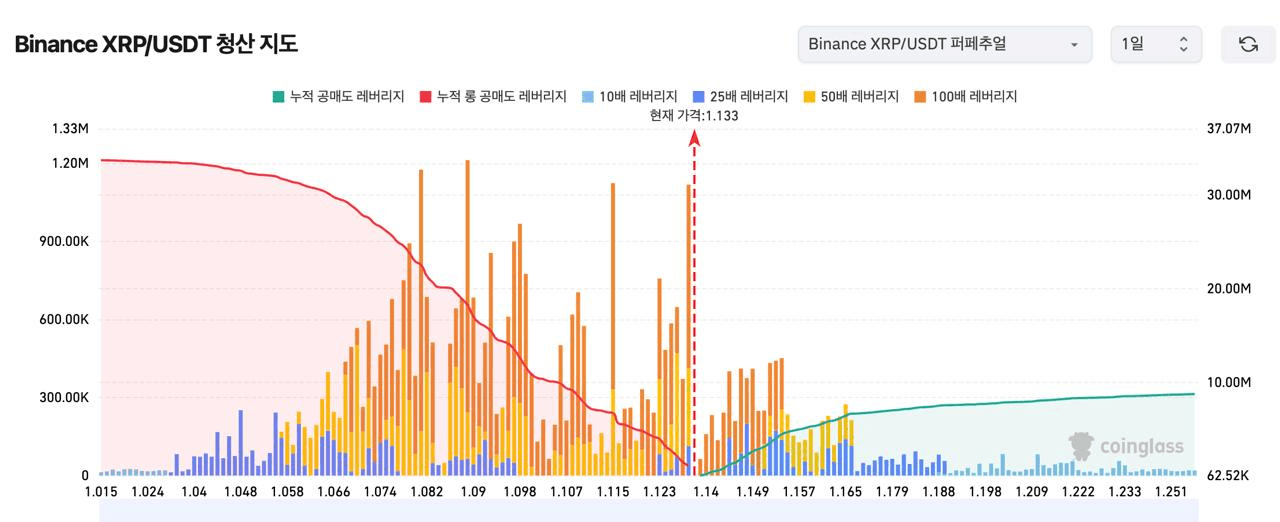Click the coinglass watermark logo

[1126, 447]
